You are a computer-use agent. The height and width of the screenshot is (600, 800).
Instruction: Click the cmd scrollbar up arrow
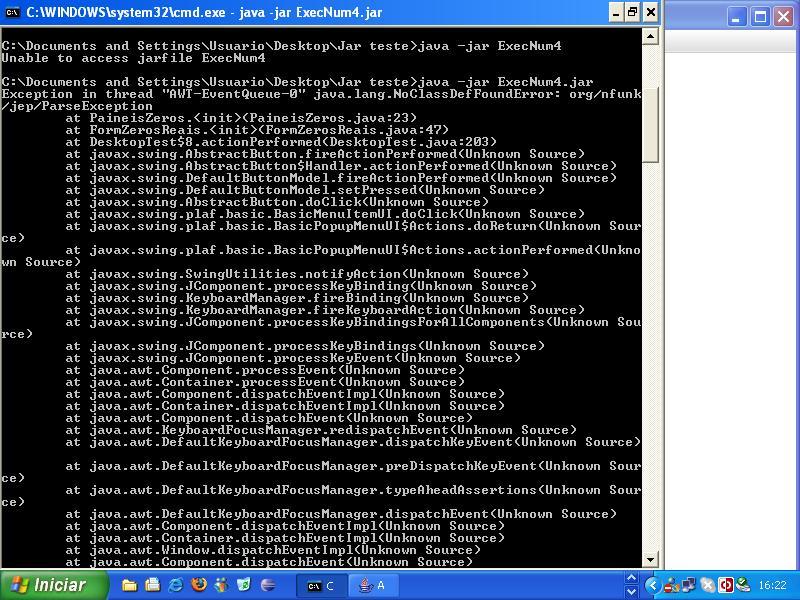650,36
